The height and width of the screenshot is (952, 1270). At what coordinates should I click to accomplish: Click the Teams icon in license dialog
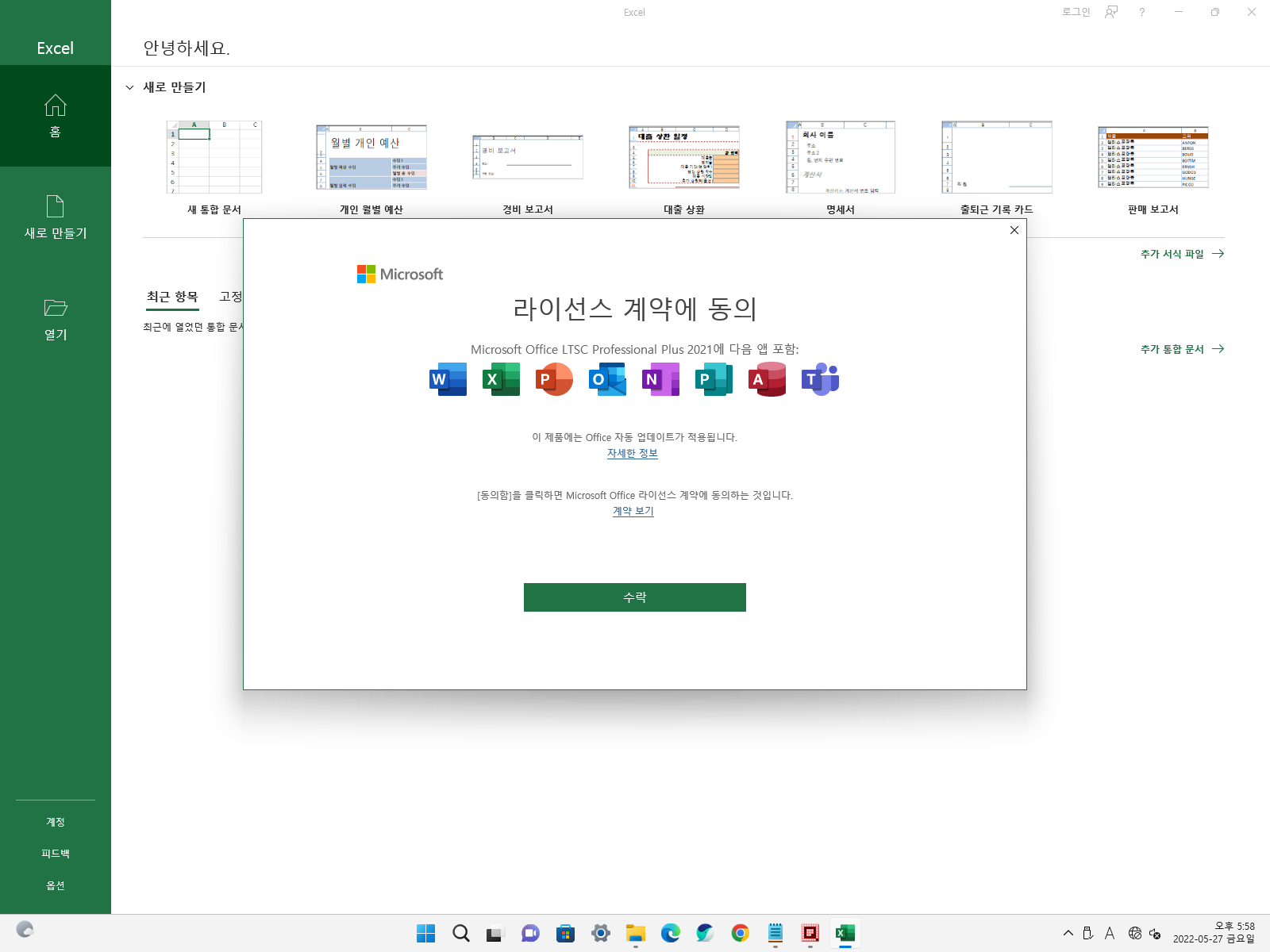pyautogui.click(x=820, y=379)
